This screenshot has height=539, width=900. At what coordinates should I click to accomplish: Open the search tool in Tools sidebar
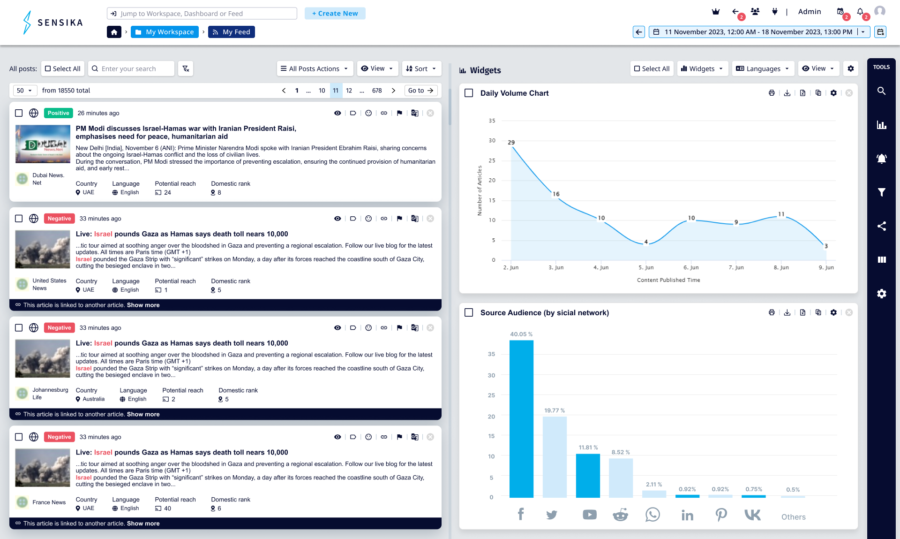(x=881, y=91)
